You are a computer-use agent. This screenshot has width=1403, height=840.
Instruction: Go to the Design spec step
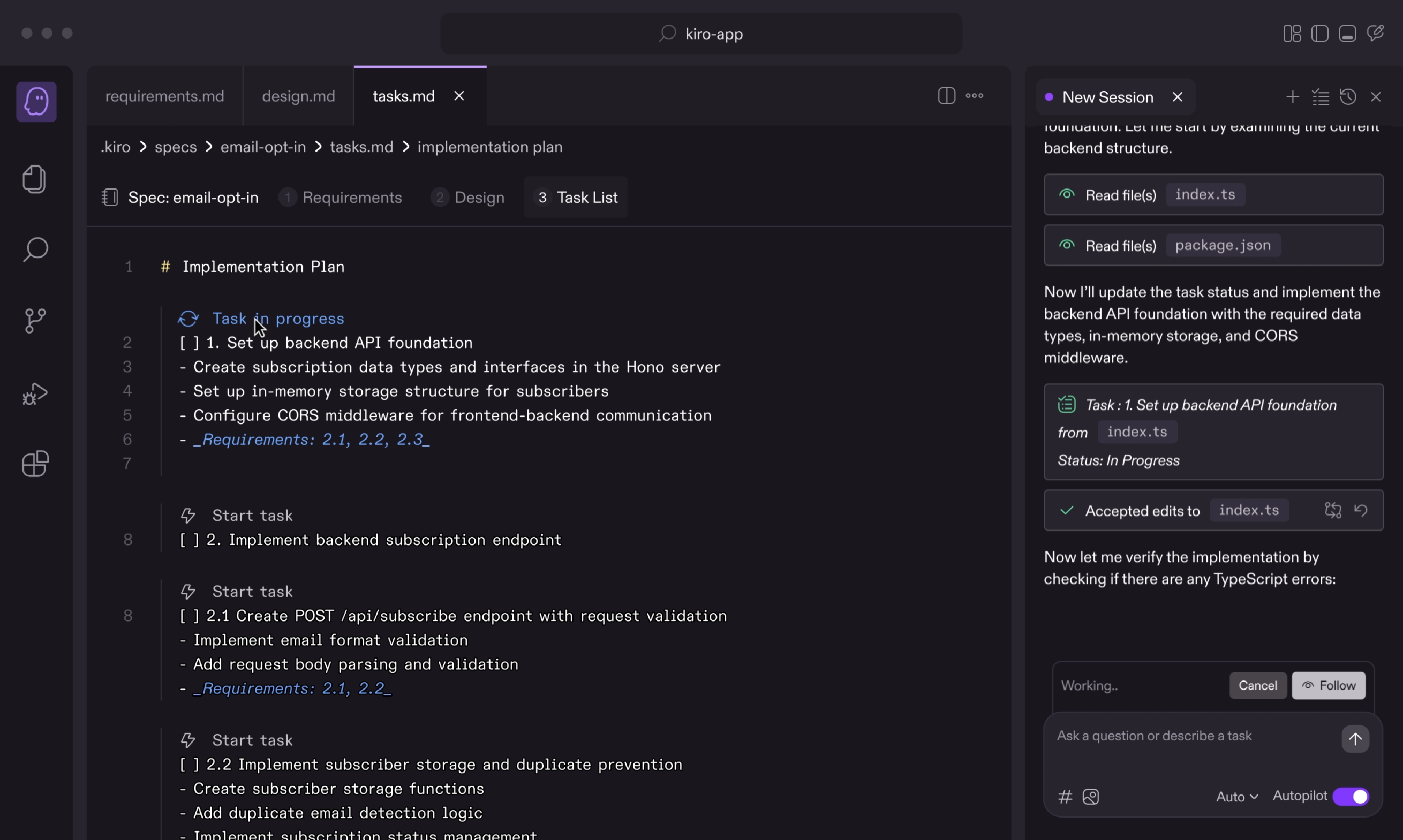(x=467, y=198)
